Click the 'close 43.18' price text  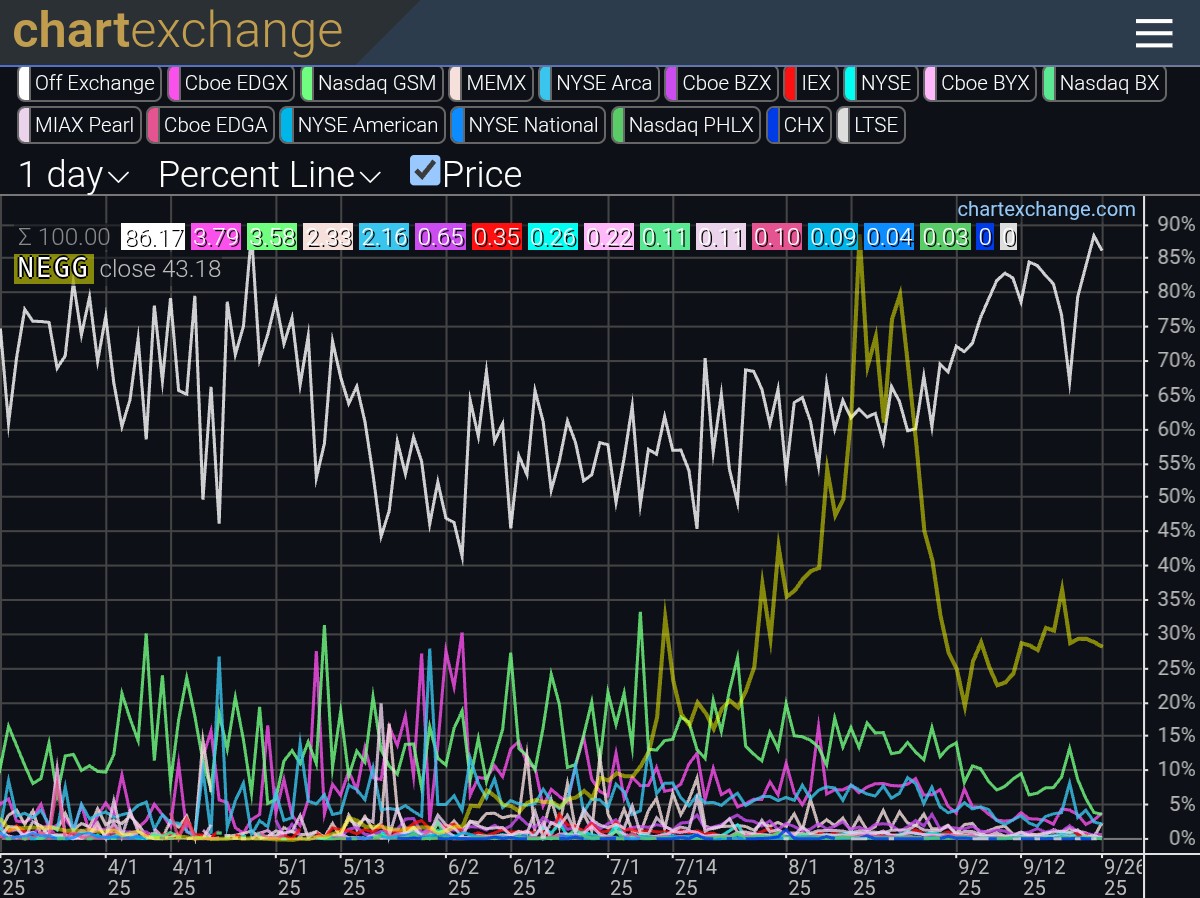160,269
